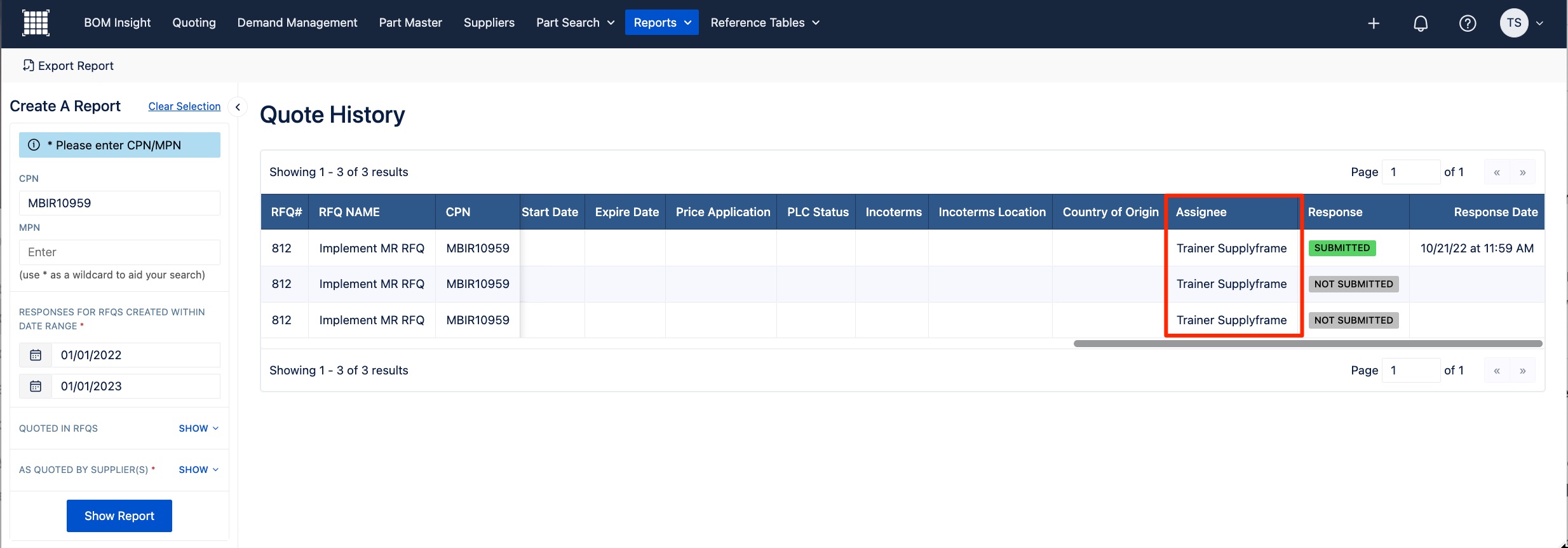Click the MPN Enter input field
Viewport: 1568px width, 548px height.
119,252
